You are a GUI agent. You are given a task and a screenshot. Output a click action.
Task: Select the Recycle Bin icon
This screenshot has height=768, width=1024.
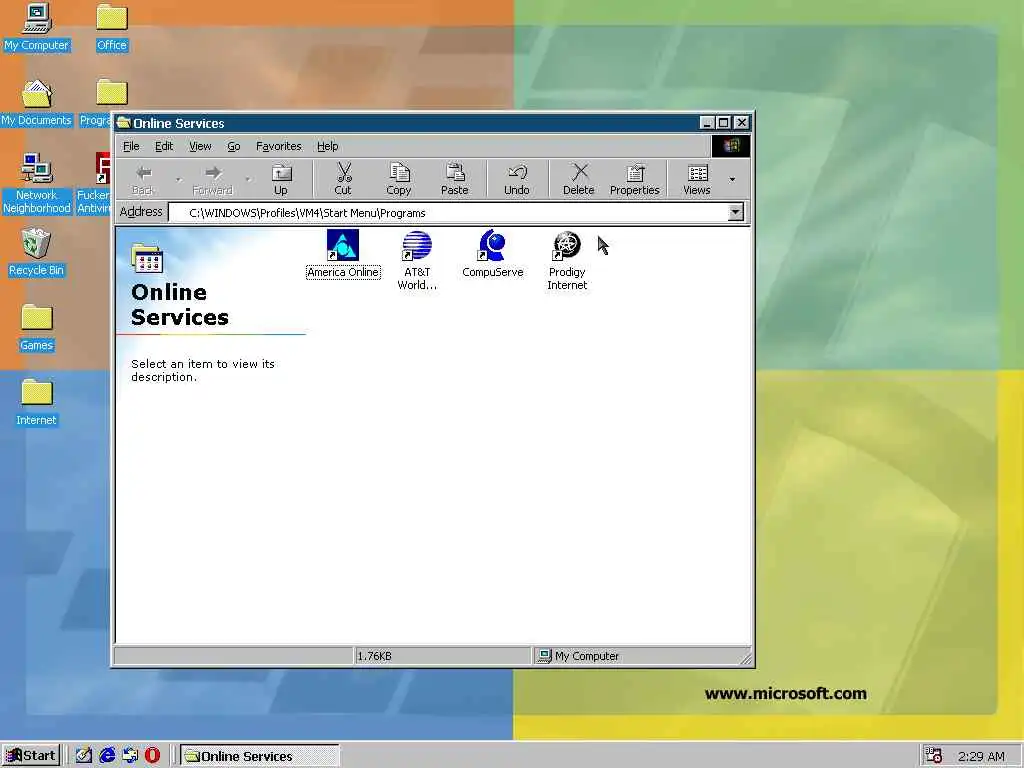coord(37,253)
